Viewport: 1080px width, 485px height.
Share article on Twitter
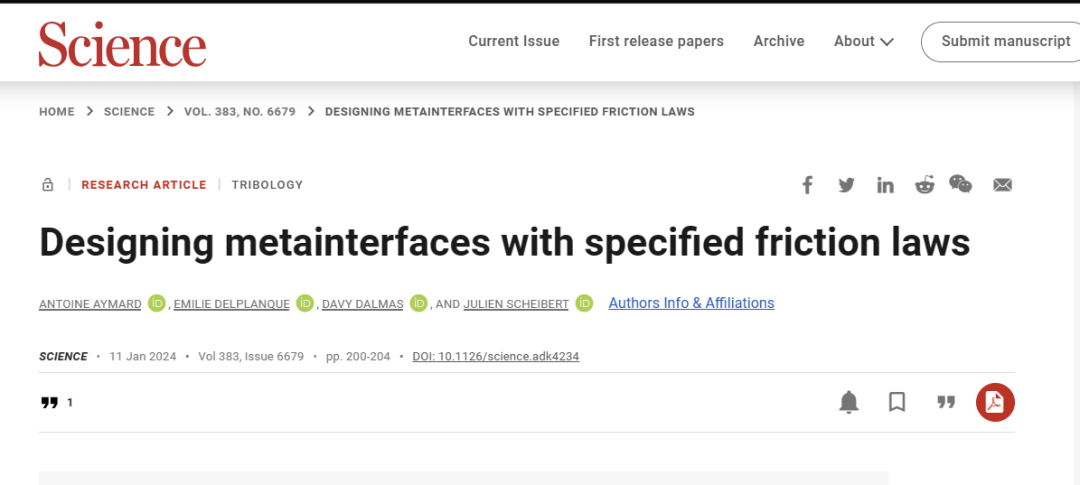(x=846, y=185)
